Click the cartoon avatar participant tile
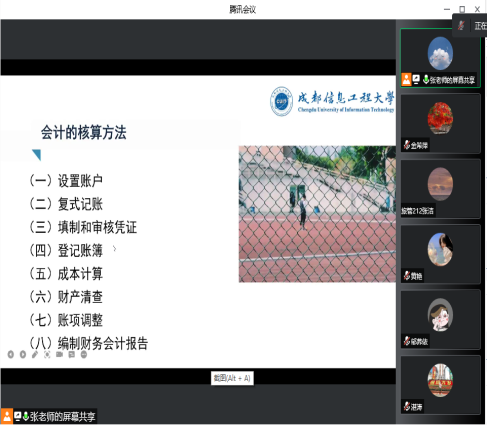This screenshot has width=487, height=425. click(440, 319)
